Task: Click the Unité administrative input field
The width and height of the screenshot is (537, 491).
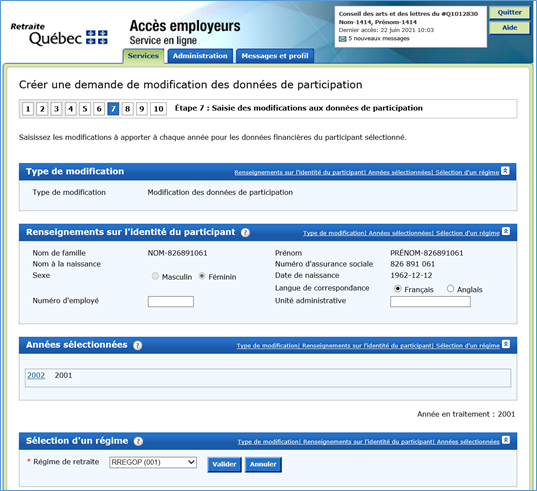Action: click(x=430, y=302)
